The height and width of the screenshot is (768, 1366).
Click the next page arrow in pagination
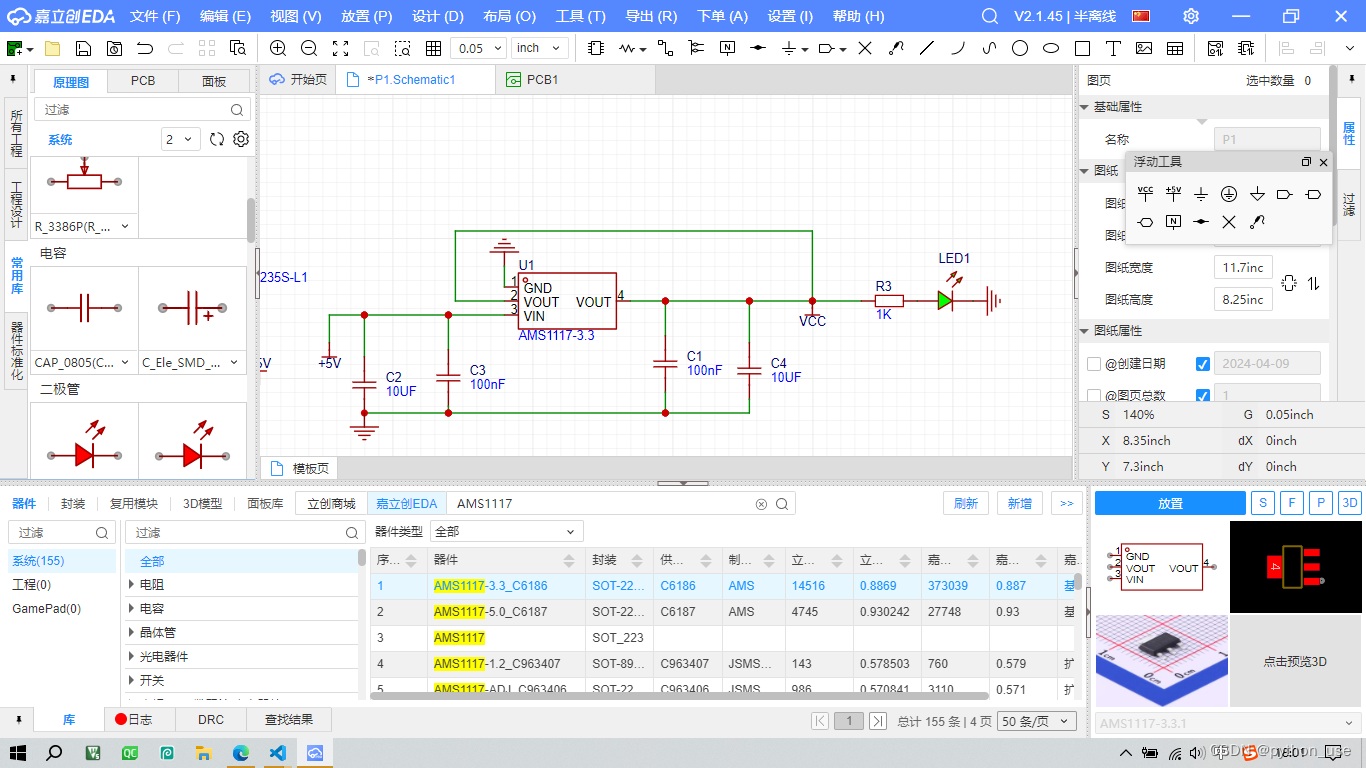tap(877, 721)
